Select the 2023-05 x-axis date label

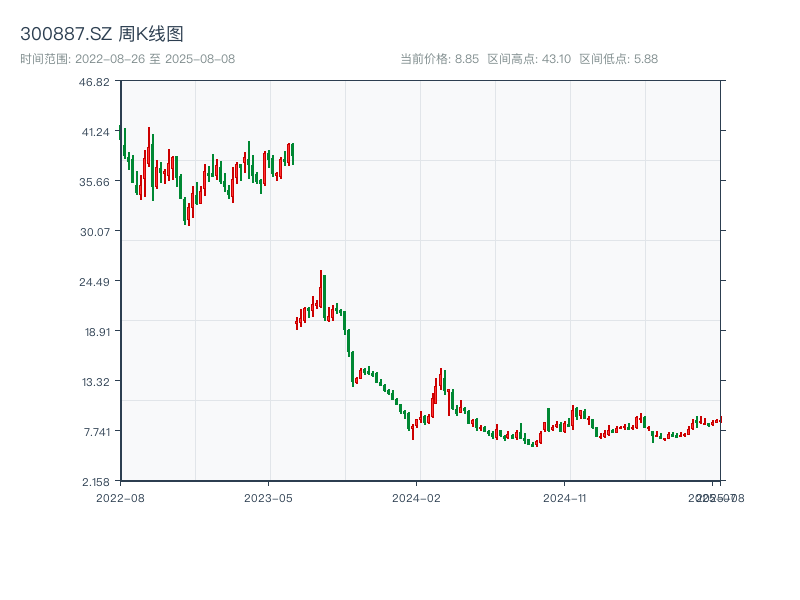pos(268,497)
